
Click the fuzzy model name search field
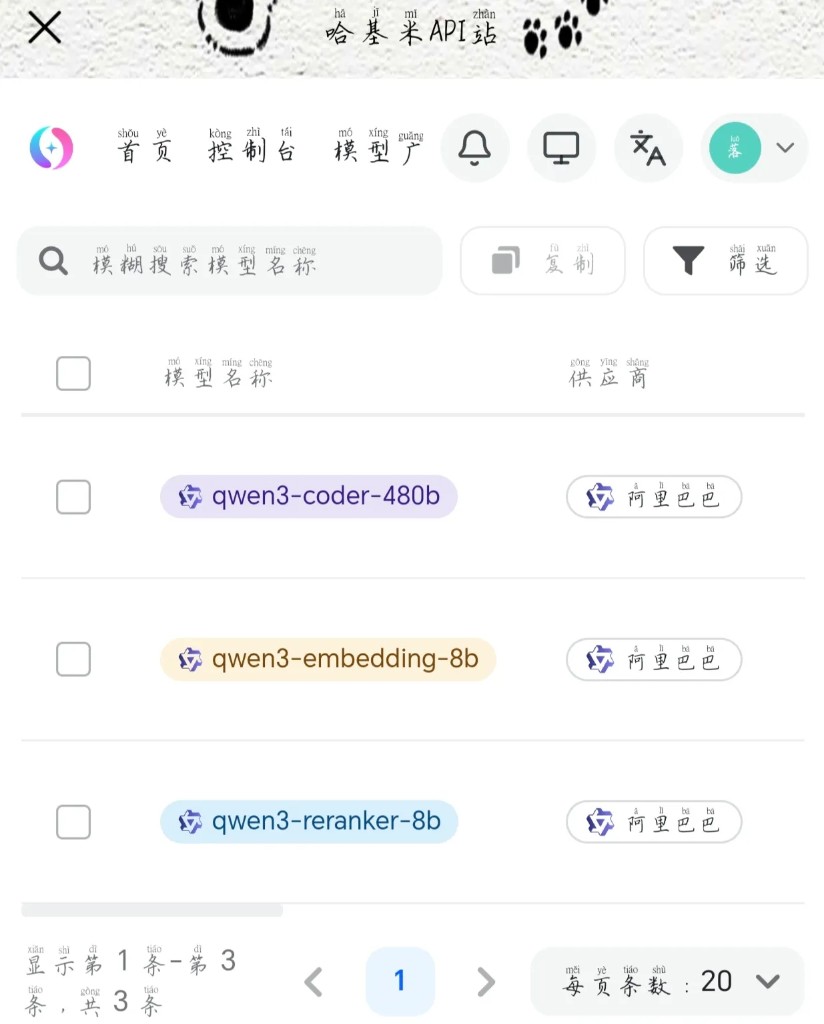point(230,260)
